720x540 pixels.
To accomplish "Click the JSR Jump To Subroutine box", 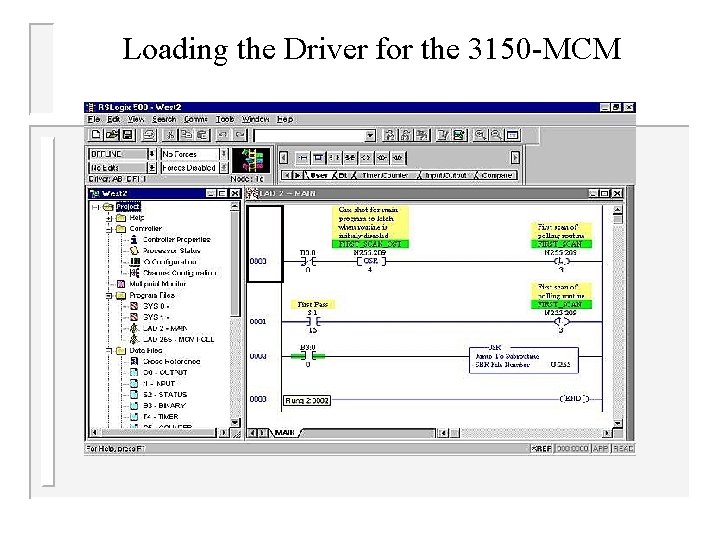I will tap(523, 360).
